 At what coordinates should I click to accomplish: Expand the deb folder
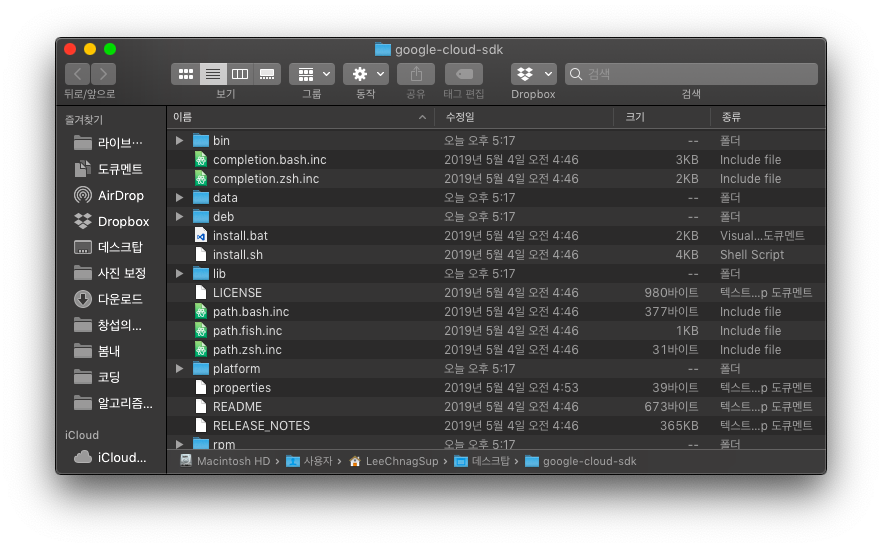[x=179, y=217]
